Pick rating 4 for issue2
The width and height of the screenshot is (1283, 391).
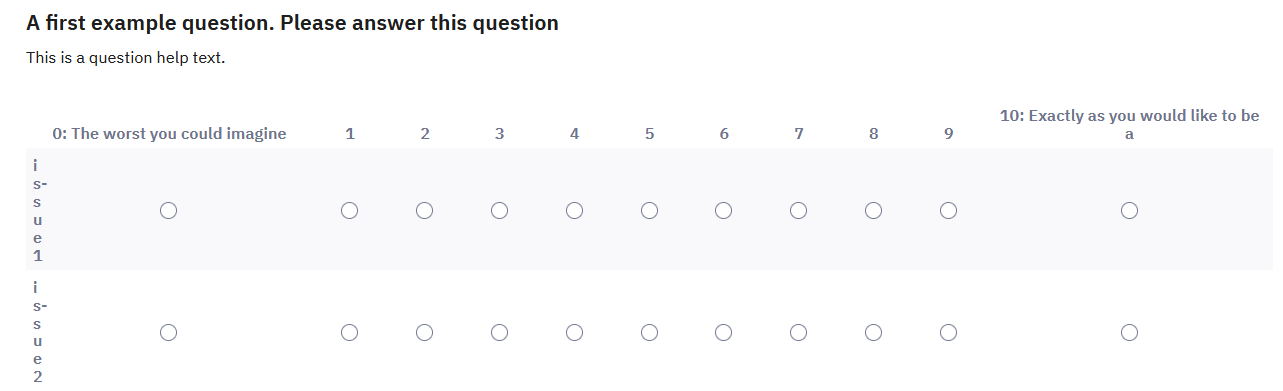pos(574,331)
